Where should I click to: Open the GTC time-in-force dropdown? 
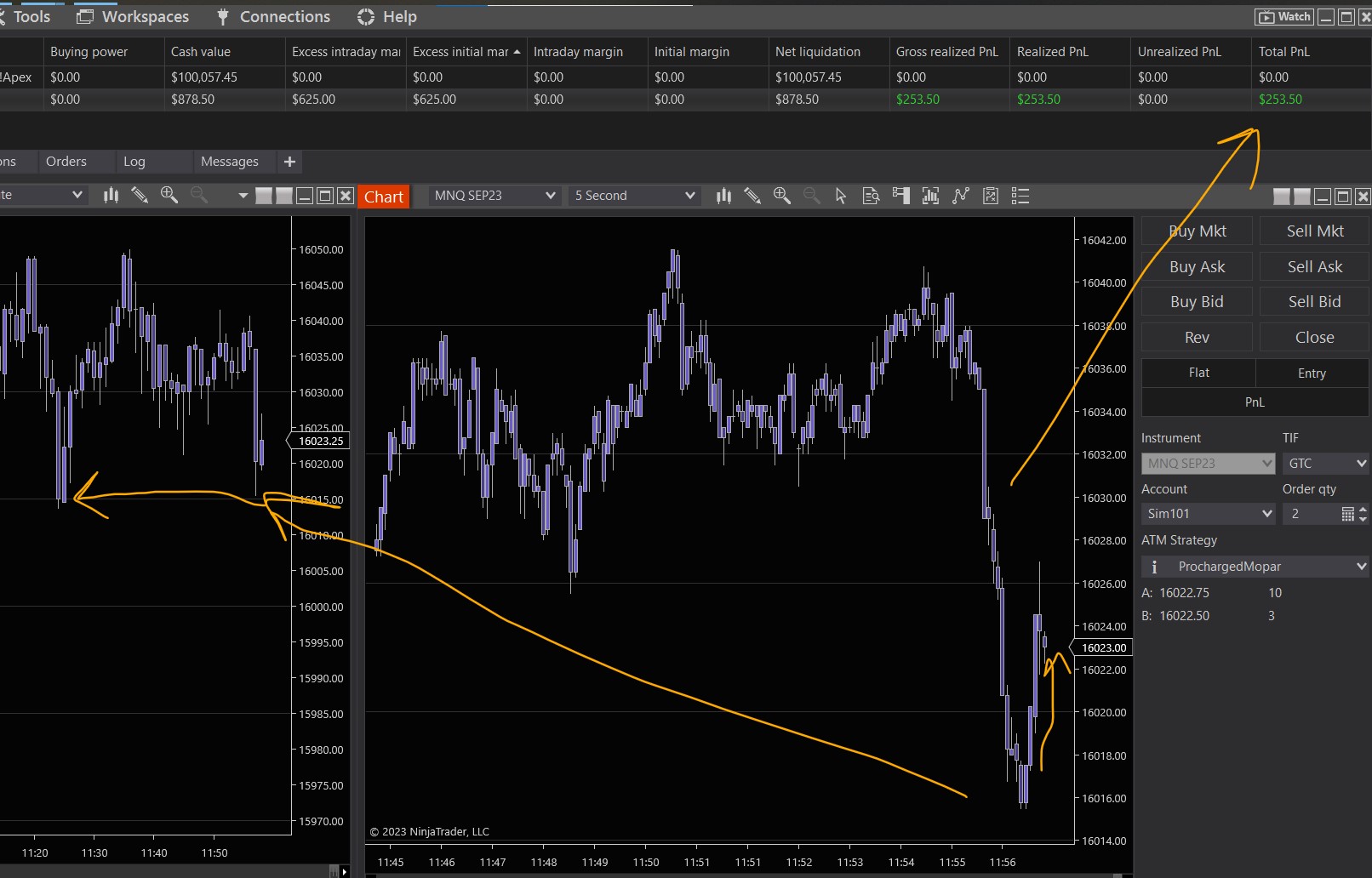(1325, 464)
